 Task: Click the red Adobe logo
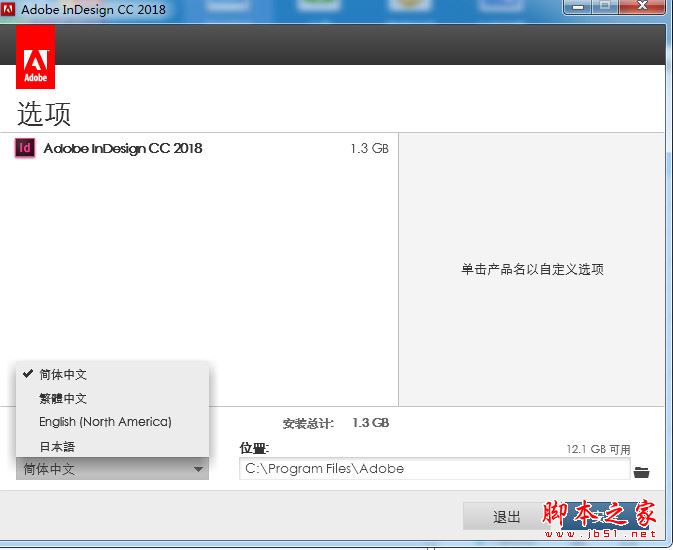[36, 57]
